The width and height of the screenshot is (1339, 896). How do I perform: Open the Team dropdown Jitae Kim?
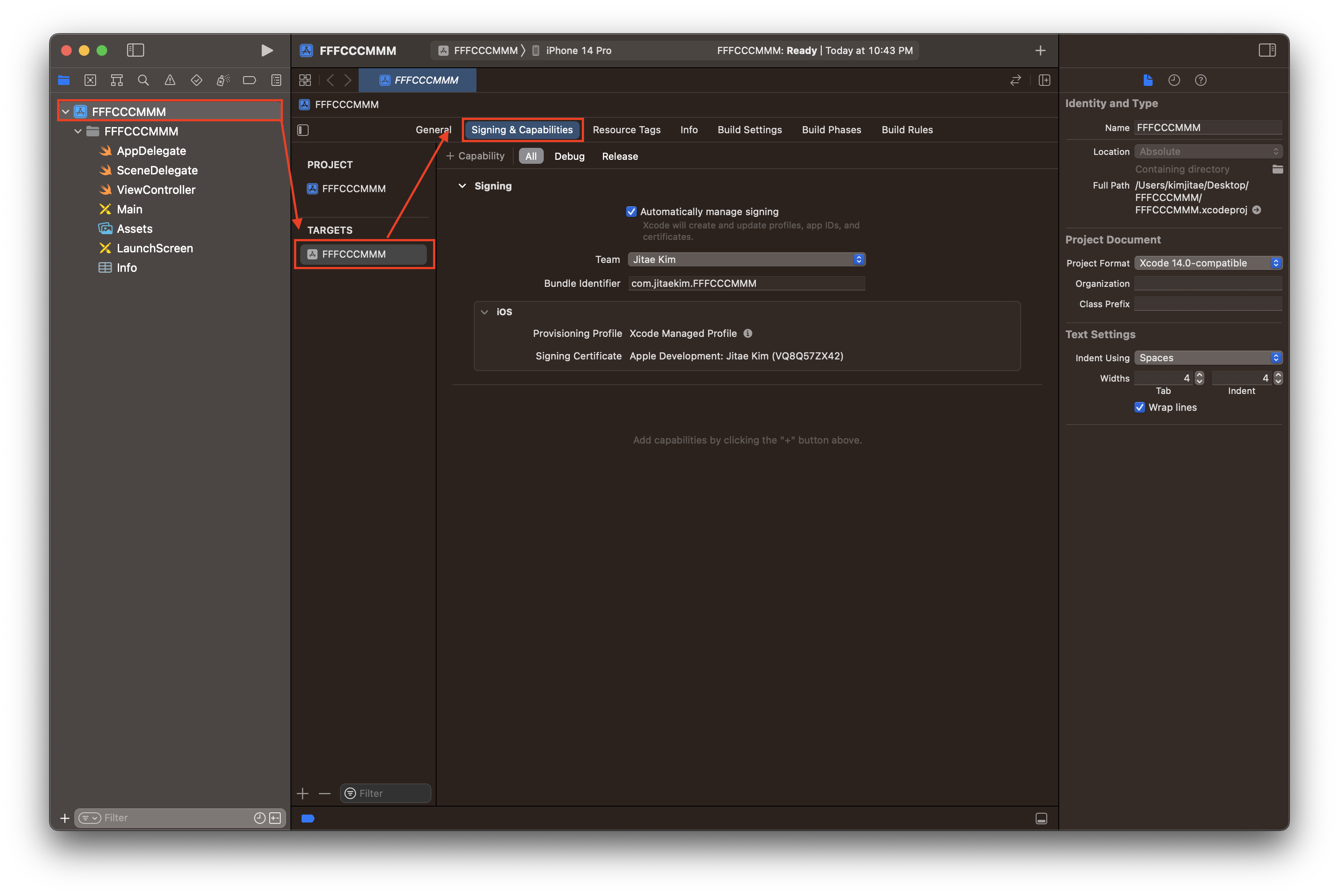click(746, 259)
